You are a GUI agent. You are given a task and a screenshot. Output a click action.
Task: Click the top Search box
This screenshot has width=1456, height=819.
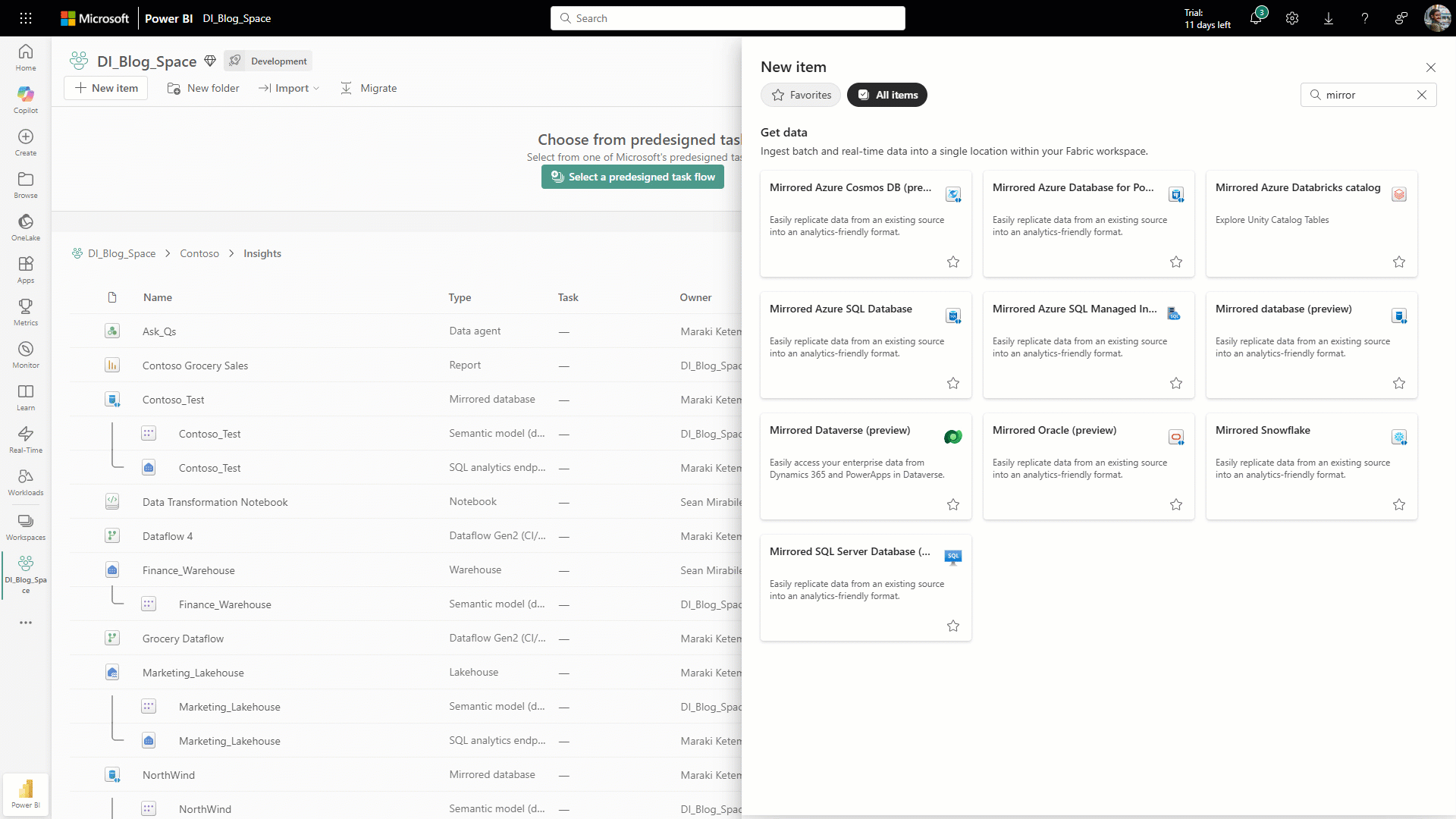[728, 18]
